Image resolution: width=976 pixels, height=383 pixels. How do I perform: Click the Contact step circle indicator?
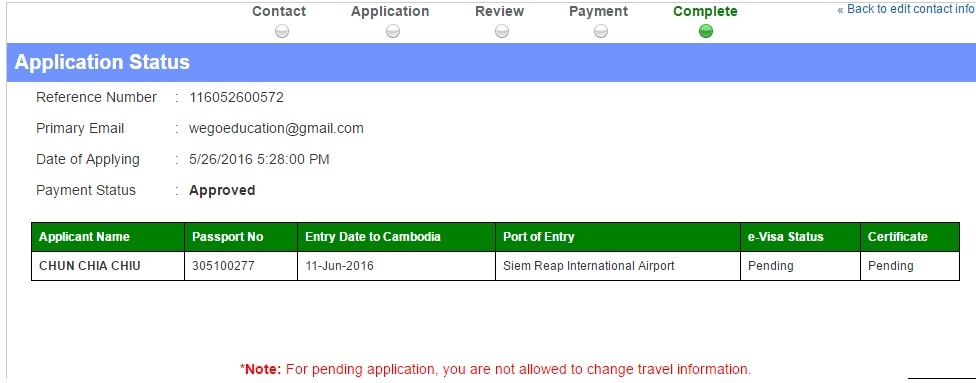(x=282, y=31)
